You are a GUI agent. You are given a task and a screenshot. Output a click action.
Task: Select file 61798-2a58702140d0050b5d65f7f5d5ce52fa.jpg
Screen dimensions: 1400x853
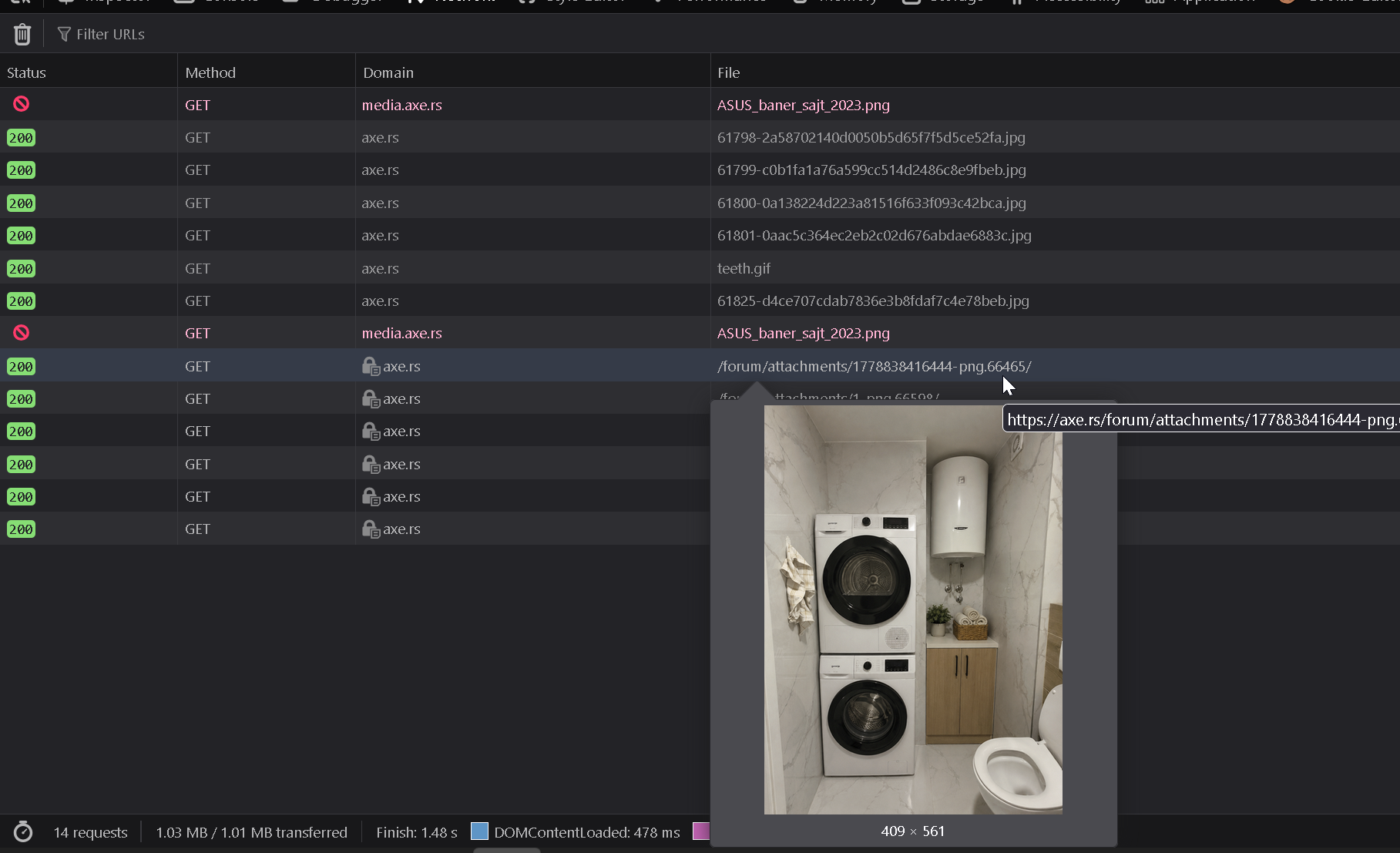(871, 137)
